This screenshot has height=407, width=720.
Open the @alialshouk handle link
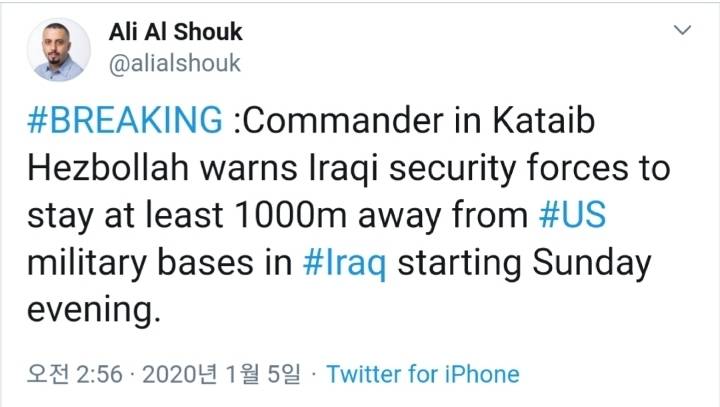point(174,63)
